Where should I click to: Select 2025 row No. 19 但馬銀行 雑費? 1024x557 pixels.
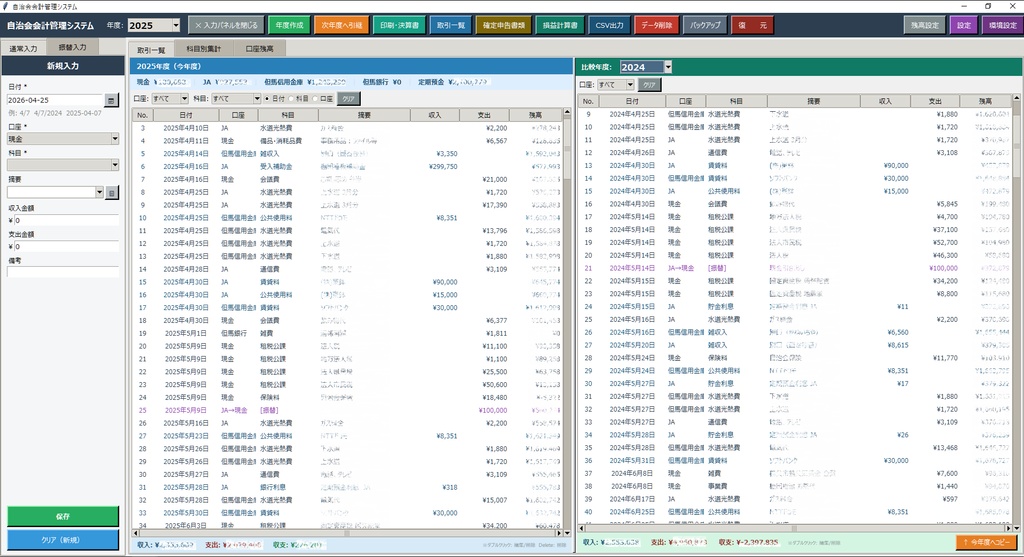(347, 333)
